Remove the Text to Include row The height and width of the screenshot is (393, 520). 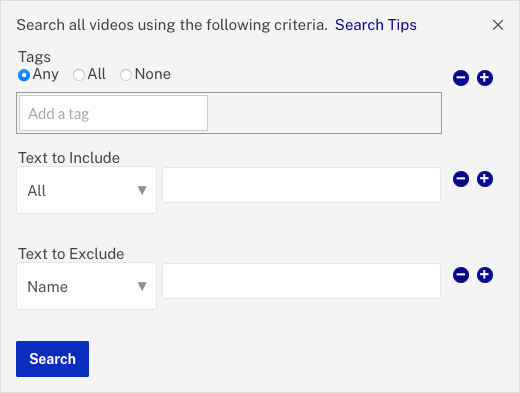point(461,179)
